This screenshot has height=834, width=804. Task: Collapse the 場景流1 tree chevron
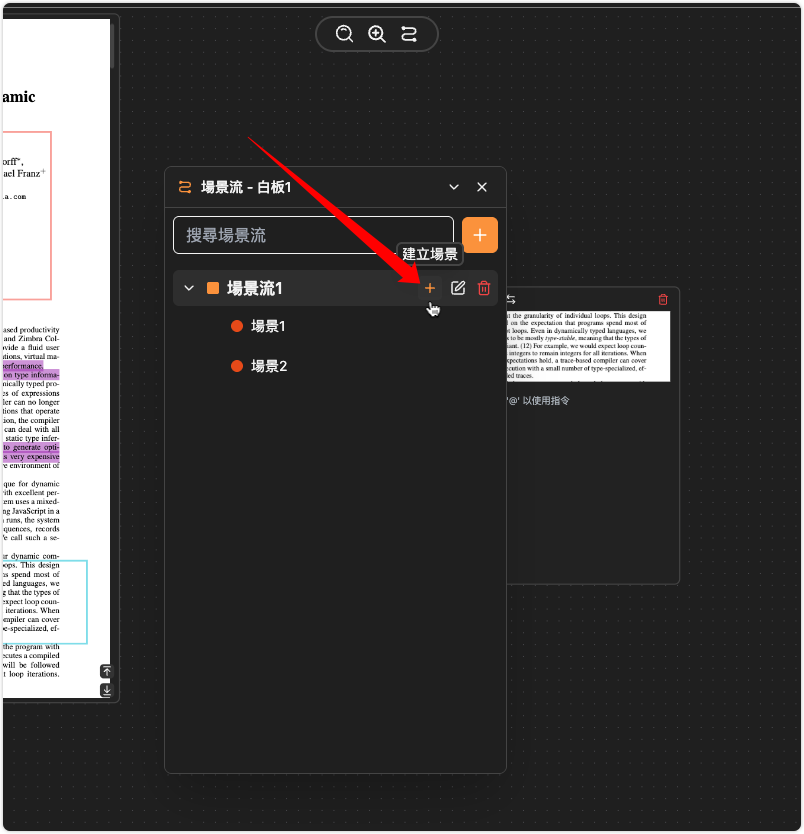[x=189, y=288]
